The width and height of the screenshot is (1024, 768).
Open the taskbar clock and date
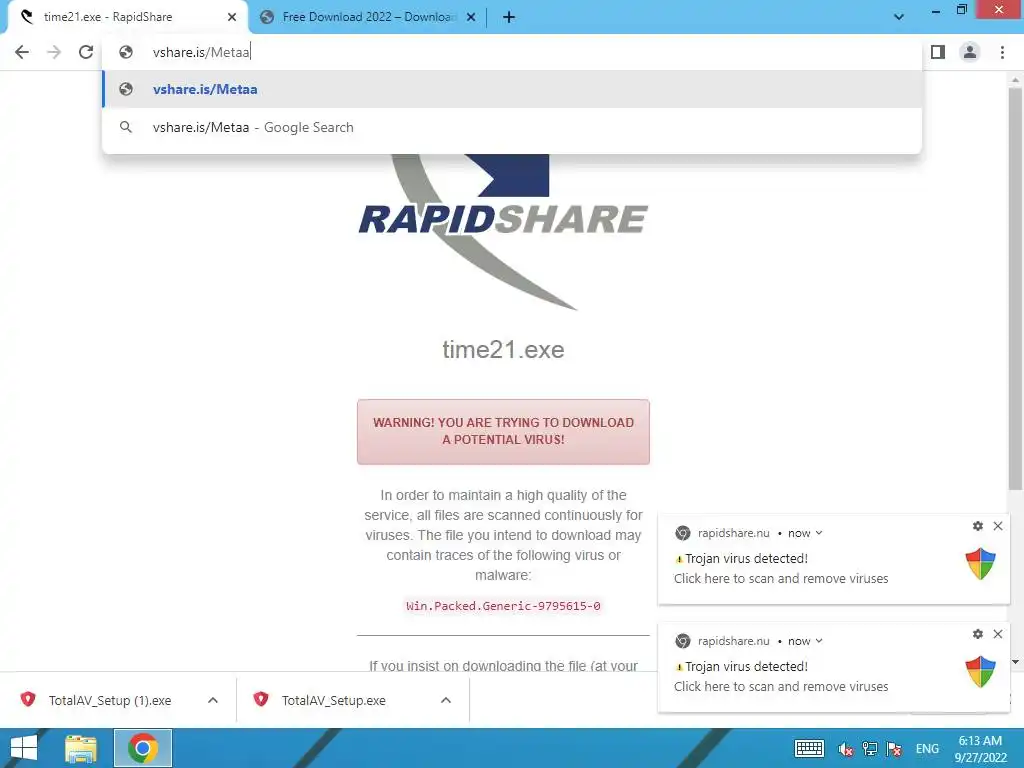point(980,748)
